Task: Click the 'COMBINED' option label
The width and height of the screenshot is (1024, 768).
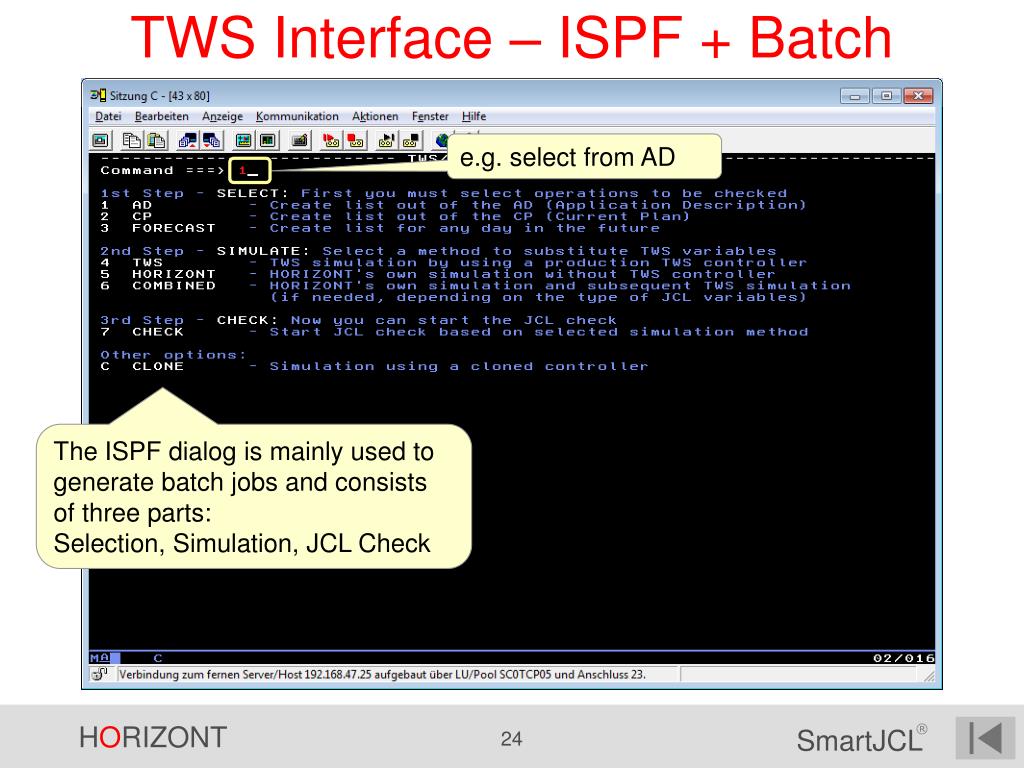Action: tap(174, 285)
